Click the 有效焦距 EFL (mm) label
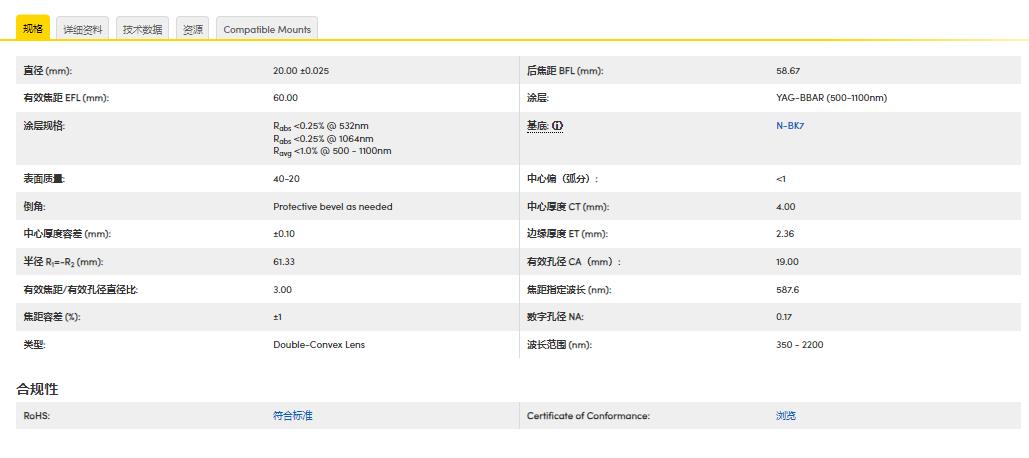 pyautogui.click(x=66, y=98)
